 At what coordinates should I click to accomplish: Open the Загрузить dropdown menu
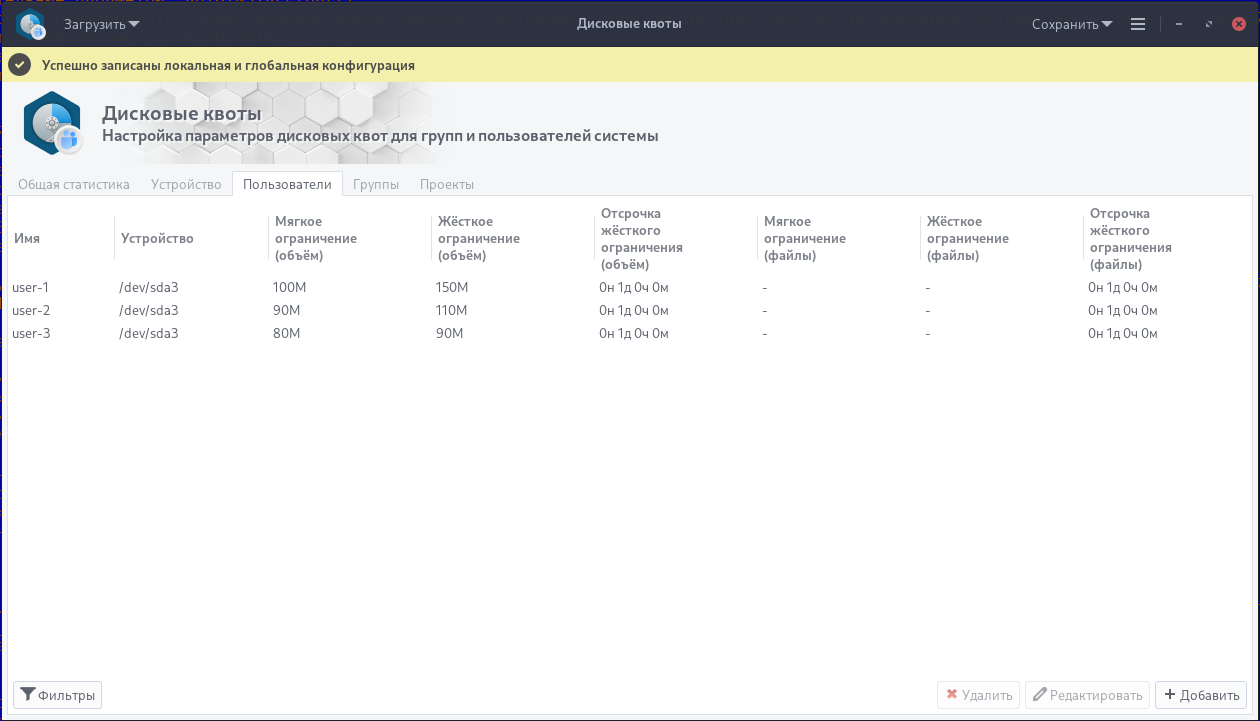(x=101, y=24)
